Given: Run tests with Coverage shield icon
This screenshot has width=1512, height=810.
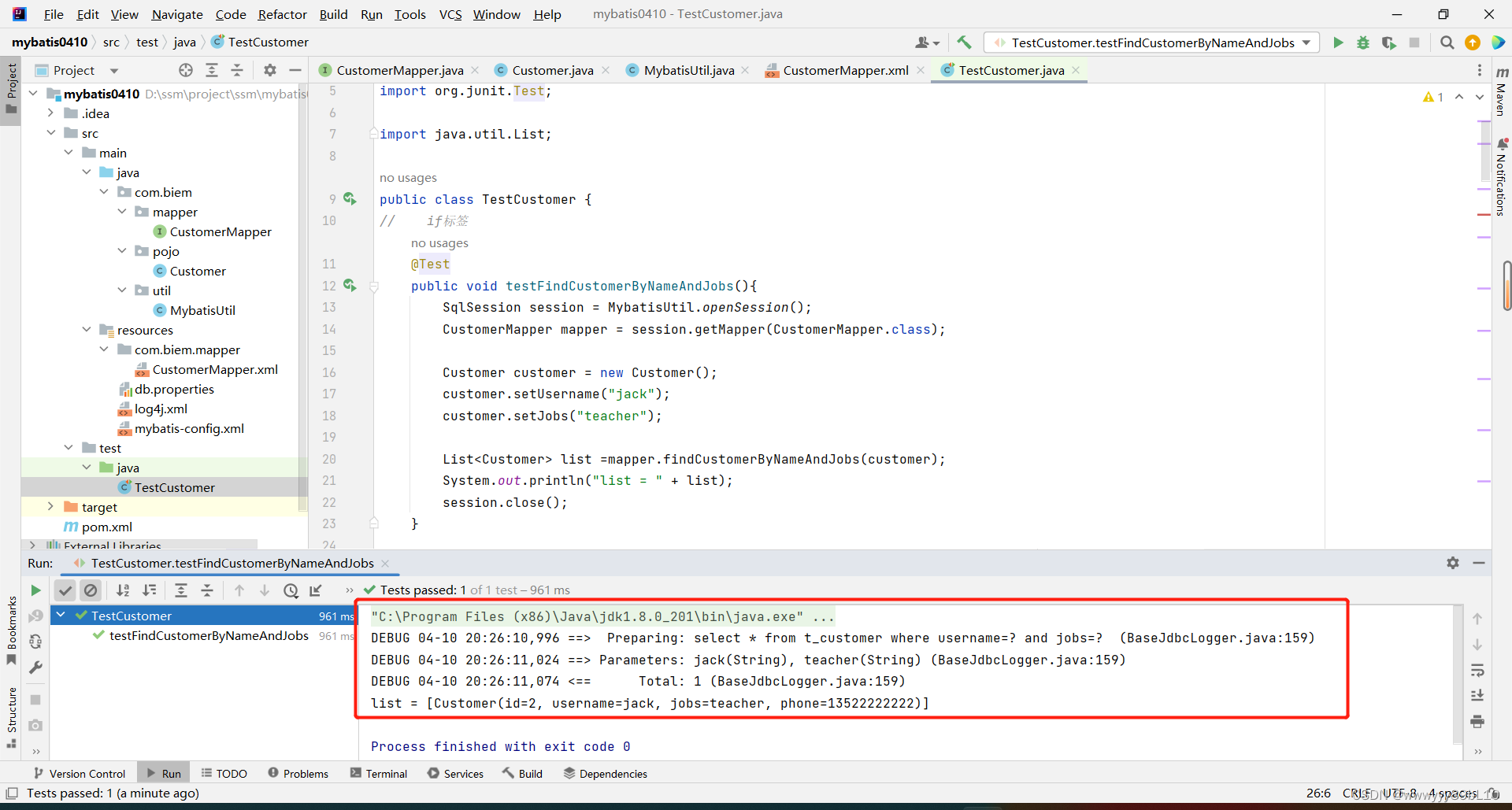Looking at the screenshot, I should coord(1388,43).
